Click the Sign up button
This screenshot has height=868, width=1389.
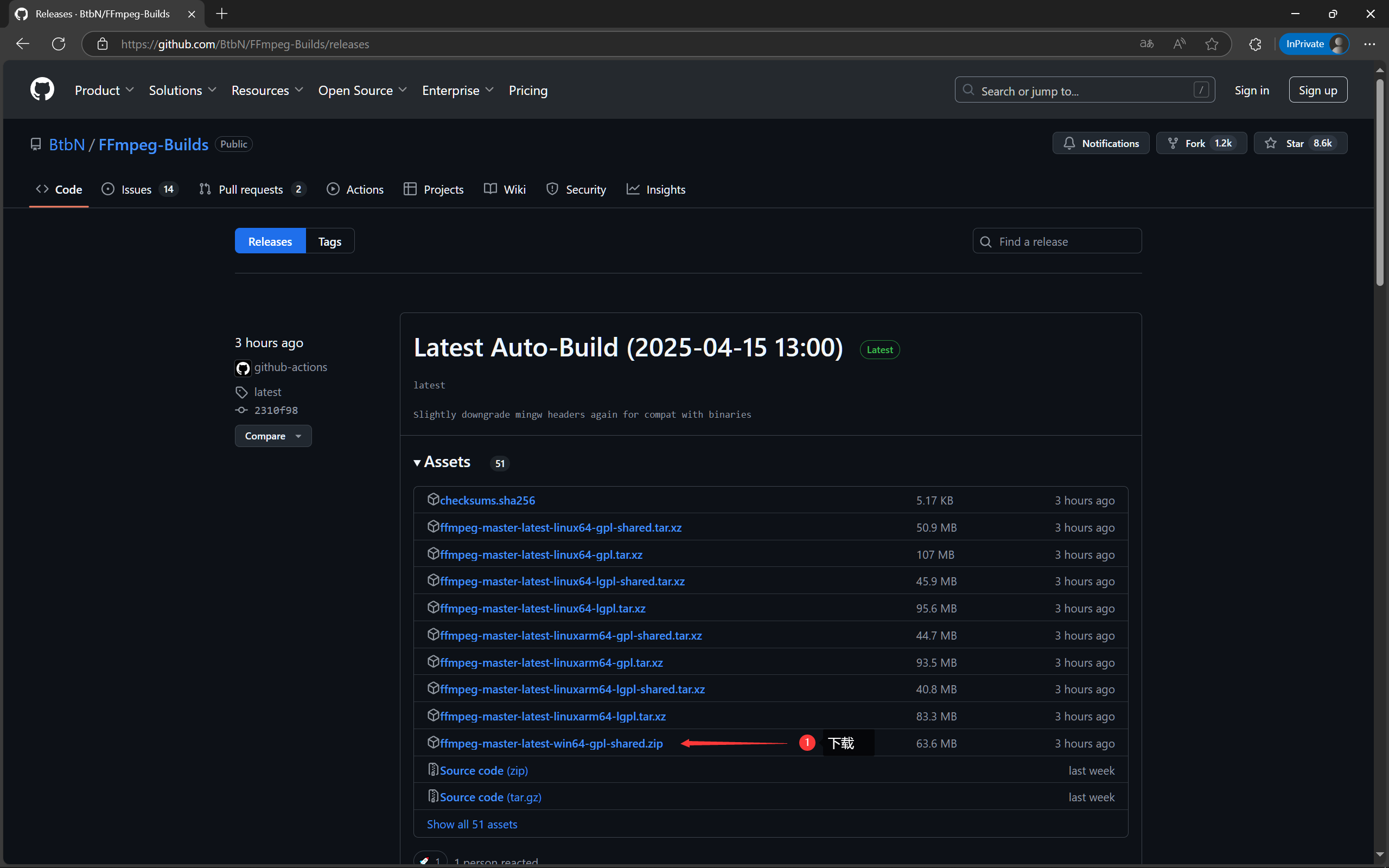(x=1318, y=90)
